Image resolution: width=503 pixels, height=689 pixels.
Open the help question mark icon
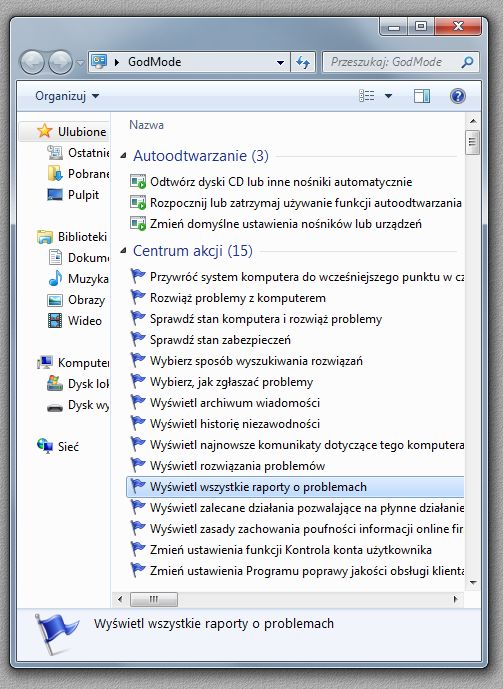pyautogui.click(x=457, y=96)
